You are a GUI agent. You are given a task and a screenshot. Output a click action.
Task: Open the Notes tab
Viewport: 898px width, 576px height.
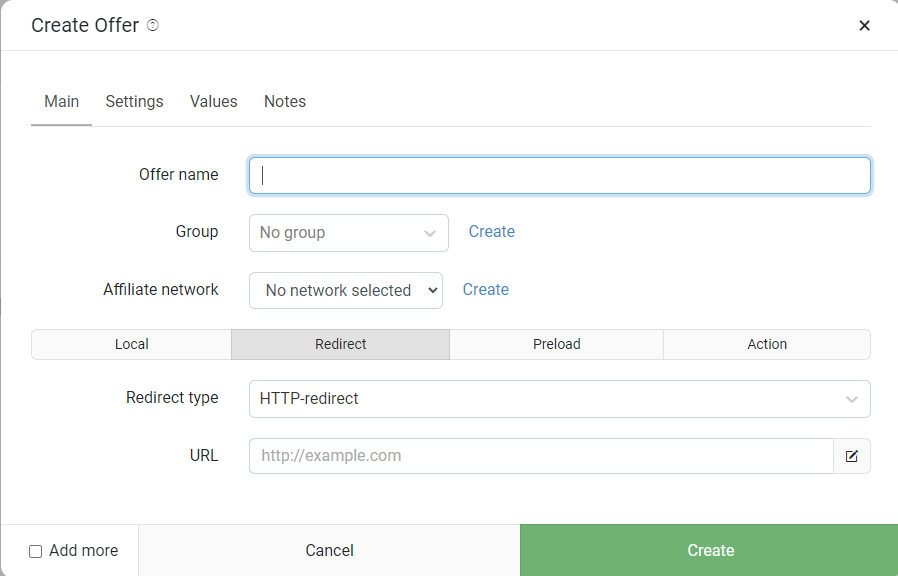click(x=285, y=102)
